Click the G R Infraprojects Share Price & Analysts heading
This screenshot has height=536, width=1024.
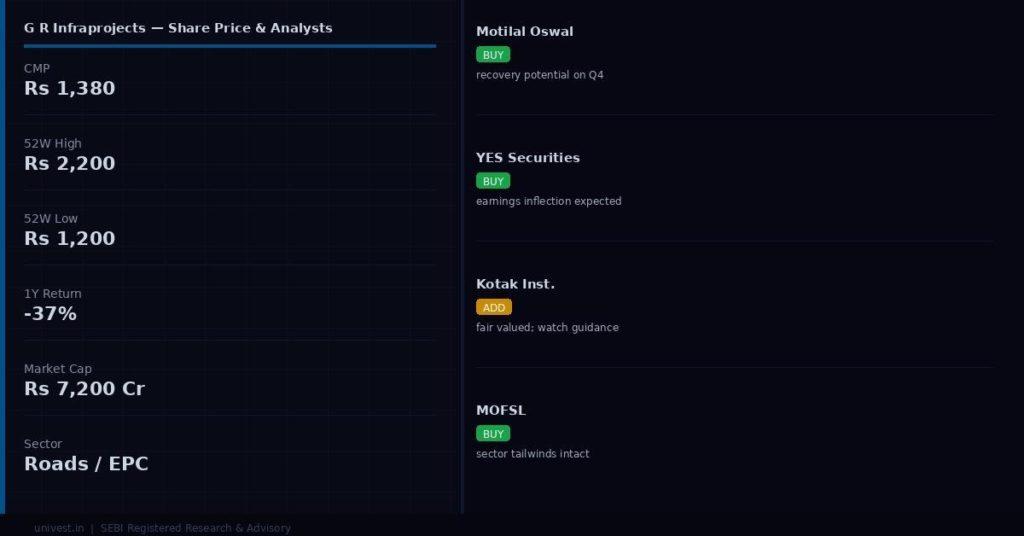[178, 28]
